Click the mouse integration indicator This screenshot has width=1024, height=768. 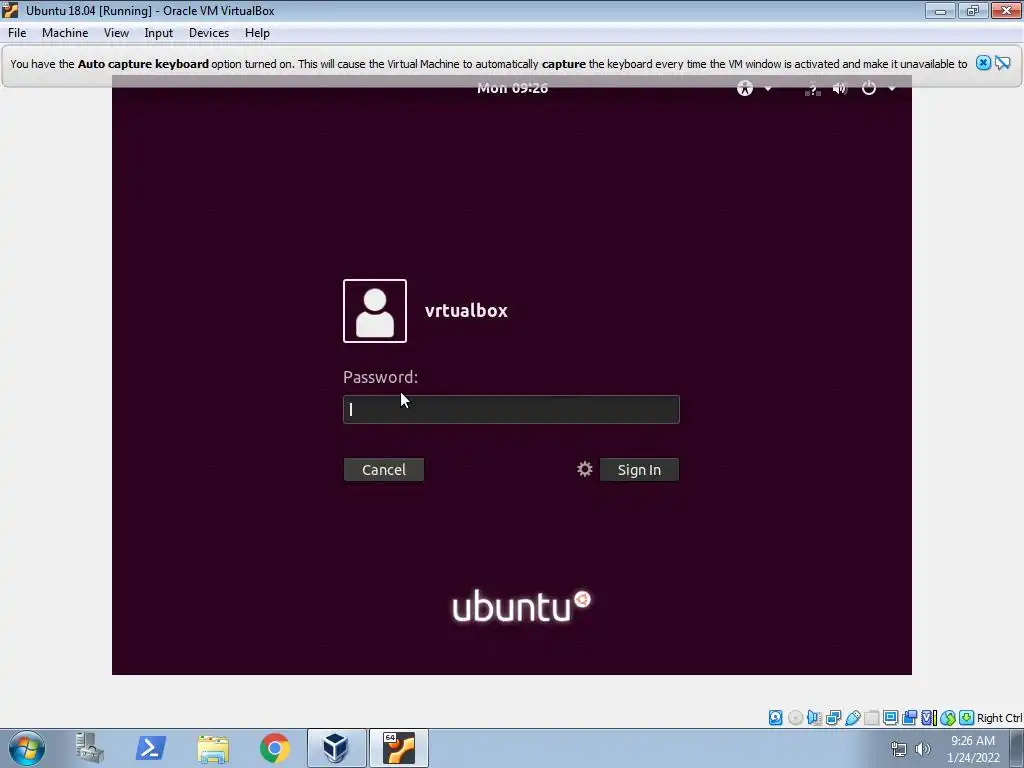(948, 718)
